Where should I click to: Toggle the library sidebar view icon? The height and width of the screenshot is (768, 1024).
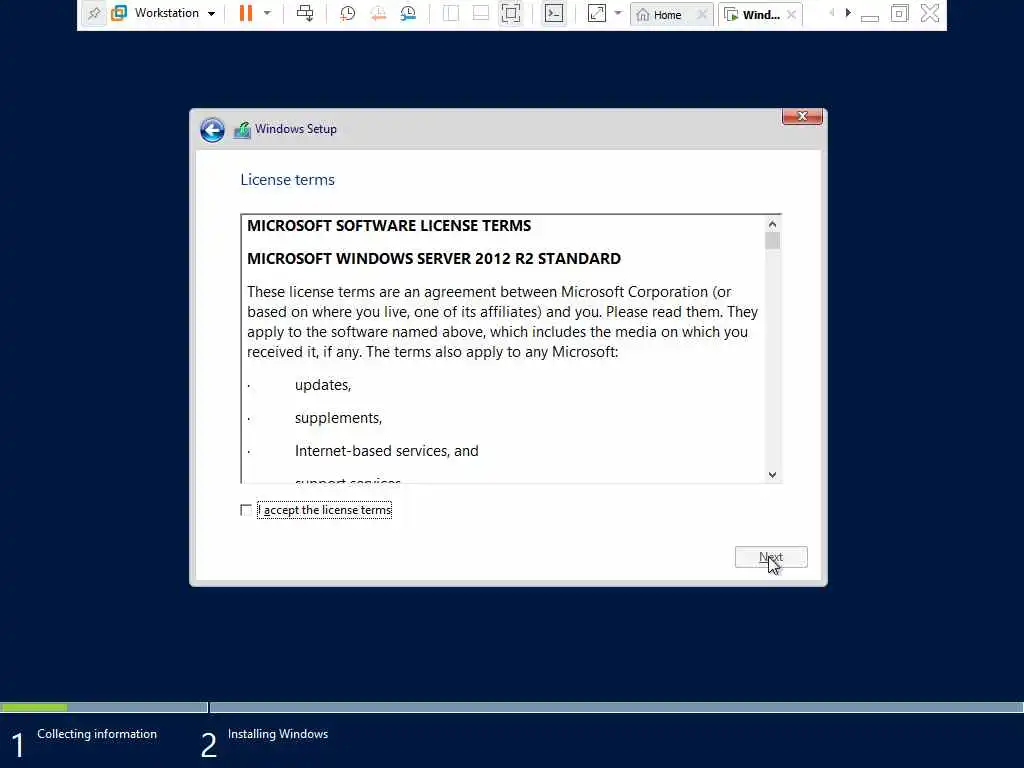(451, 13)
